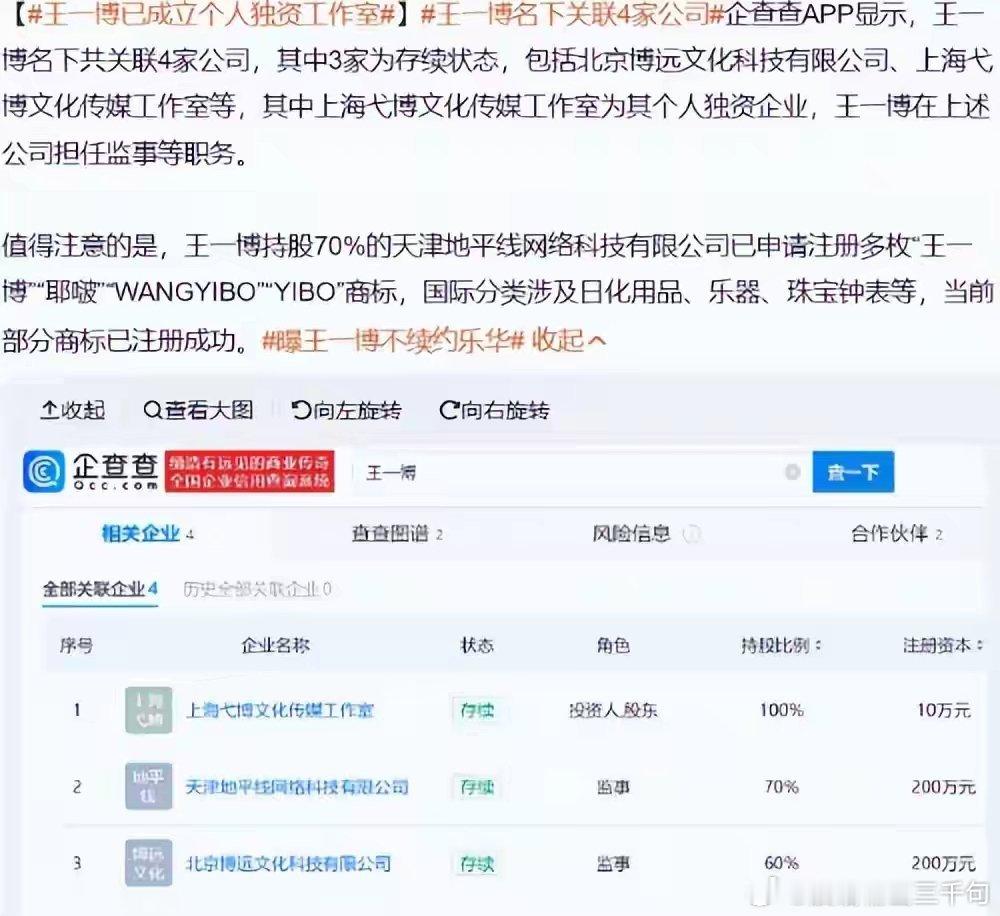Click 200万元 capital in 天津地平线 row

(x=943, y=787)
